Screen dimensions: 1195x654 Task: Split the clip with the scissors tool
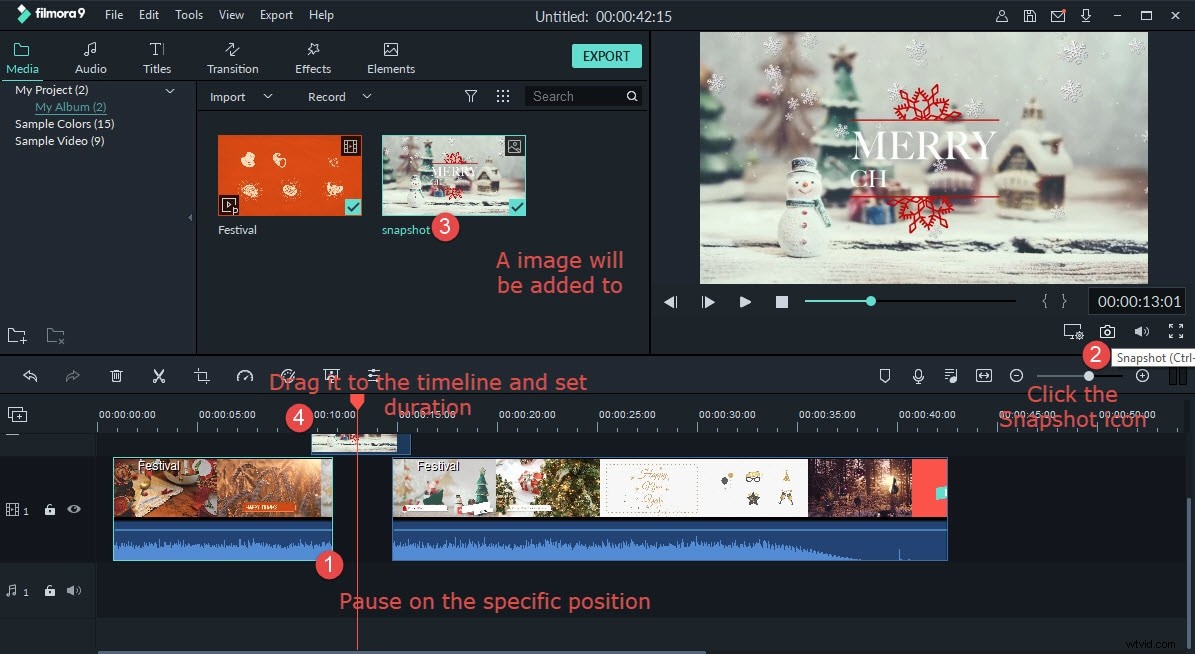(158, 375)
